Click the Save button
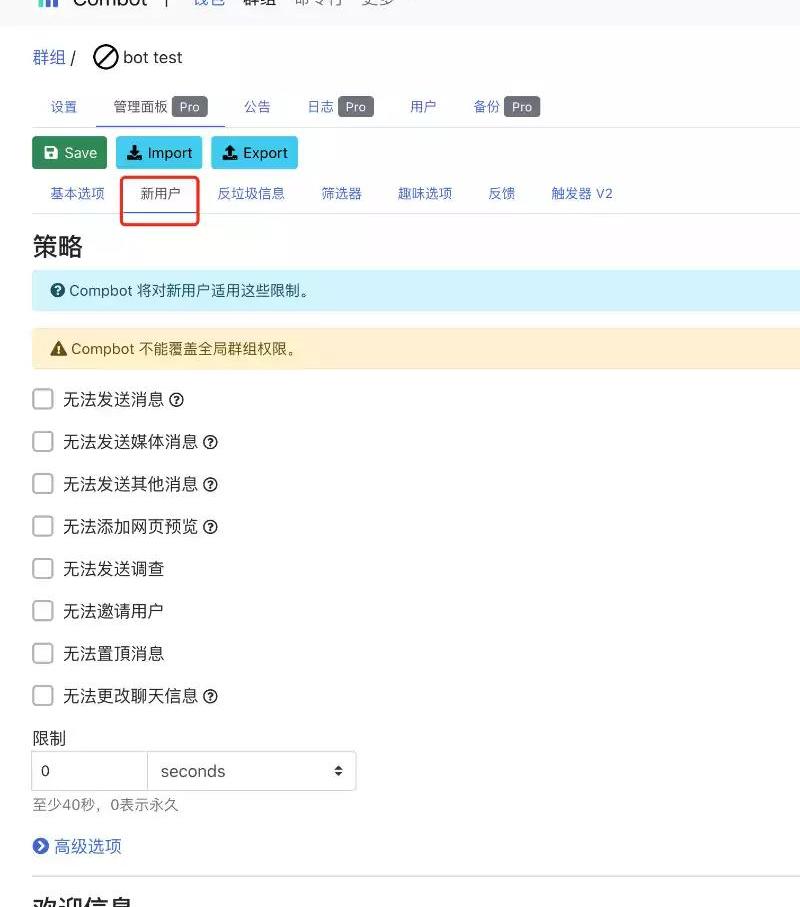 (x=70, y=153)
